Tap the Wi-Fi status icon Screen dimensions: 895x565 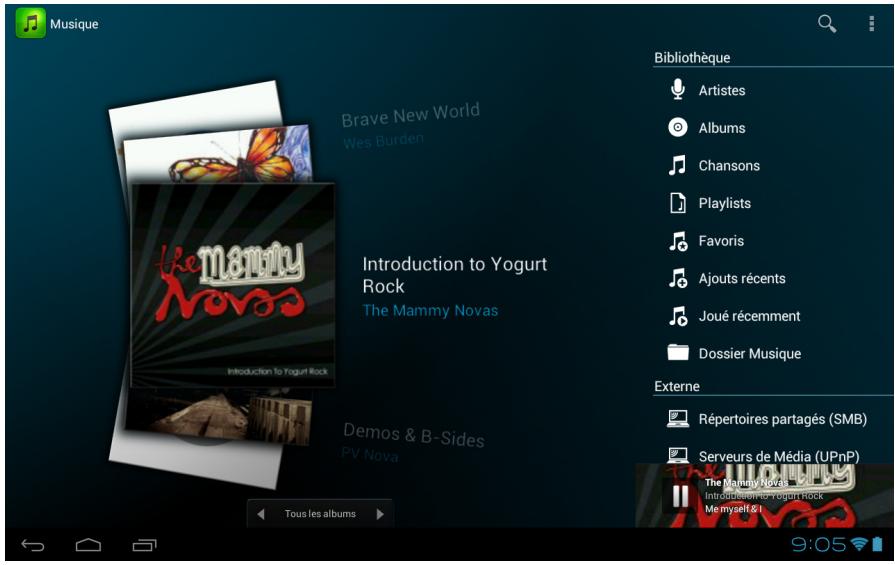858,544
